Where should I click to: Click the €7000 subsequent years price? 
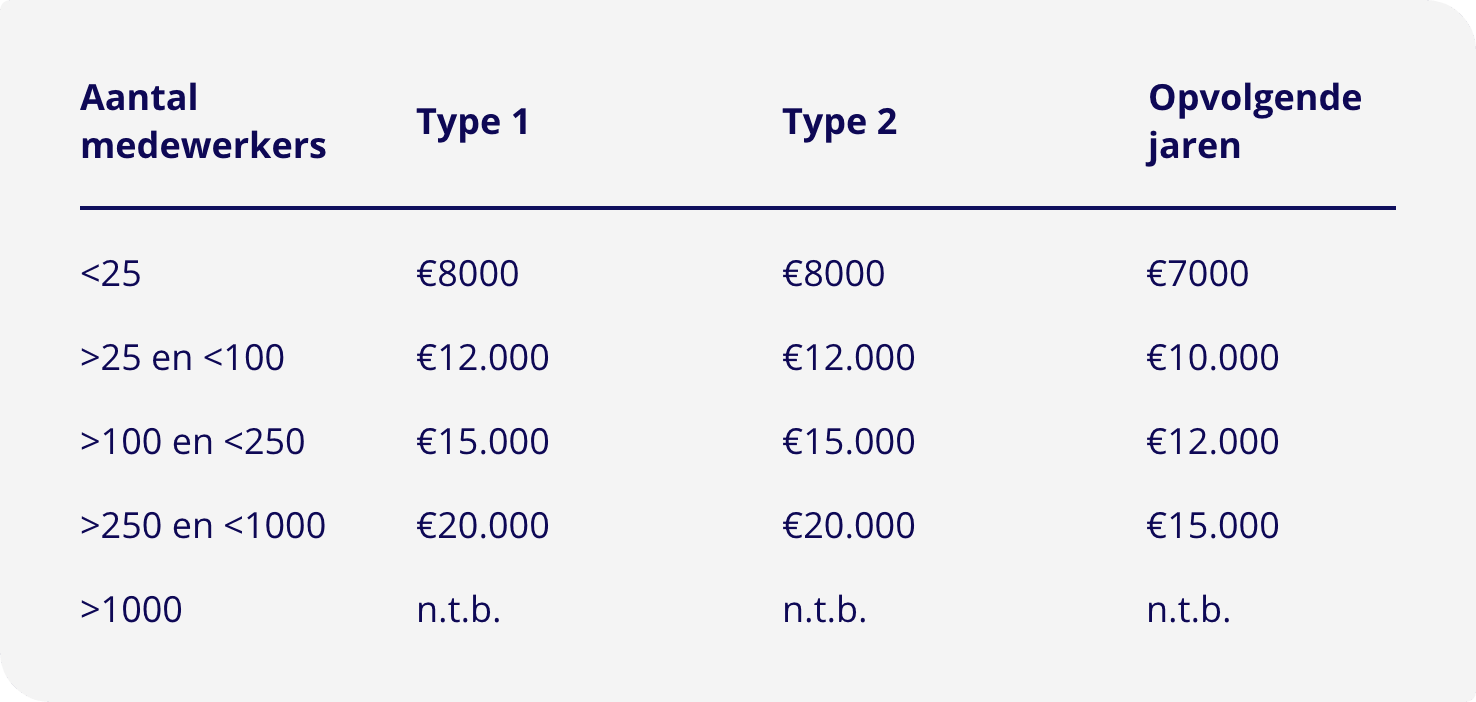point(1198,274)
